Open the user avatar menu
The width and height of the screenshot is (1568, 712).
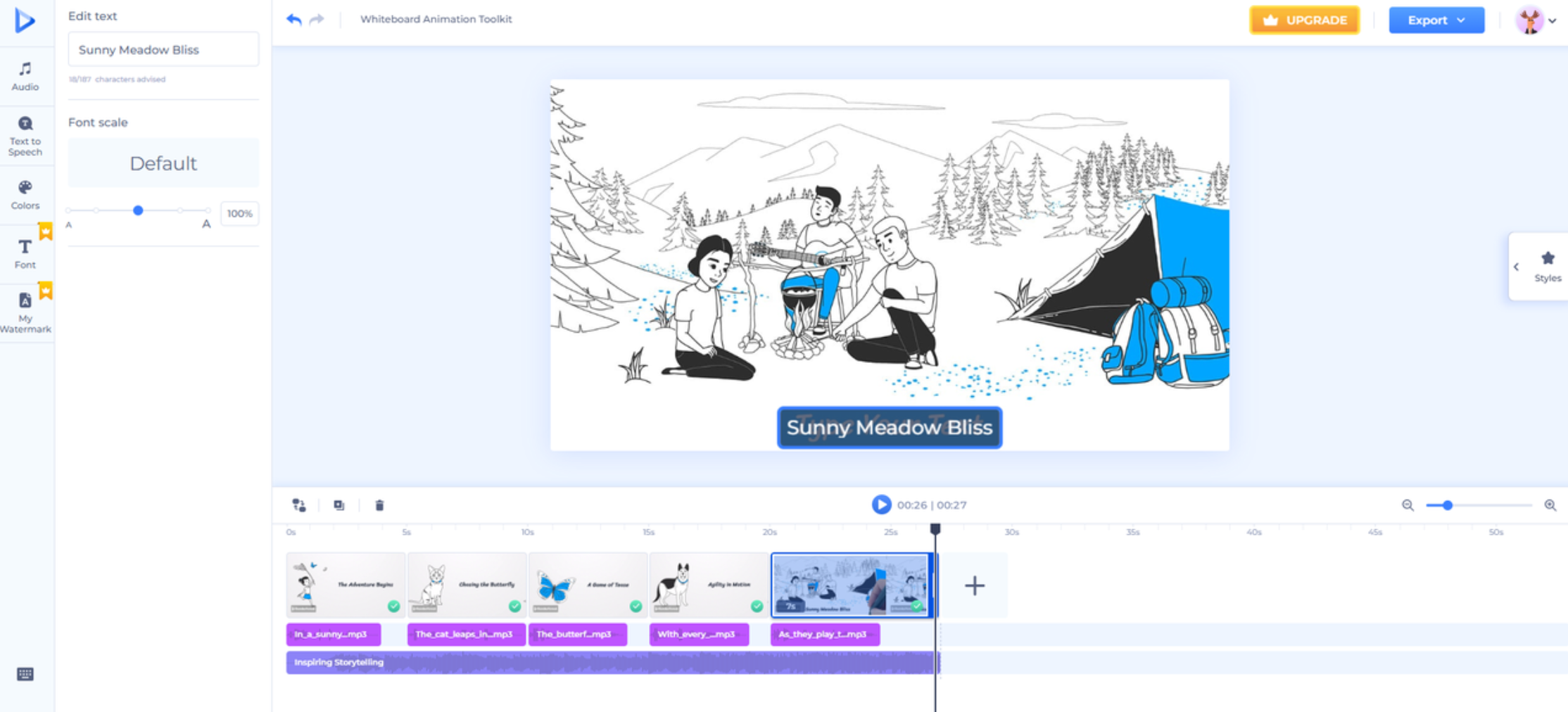point(1535,20)
